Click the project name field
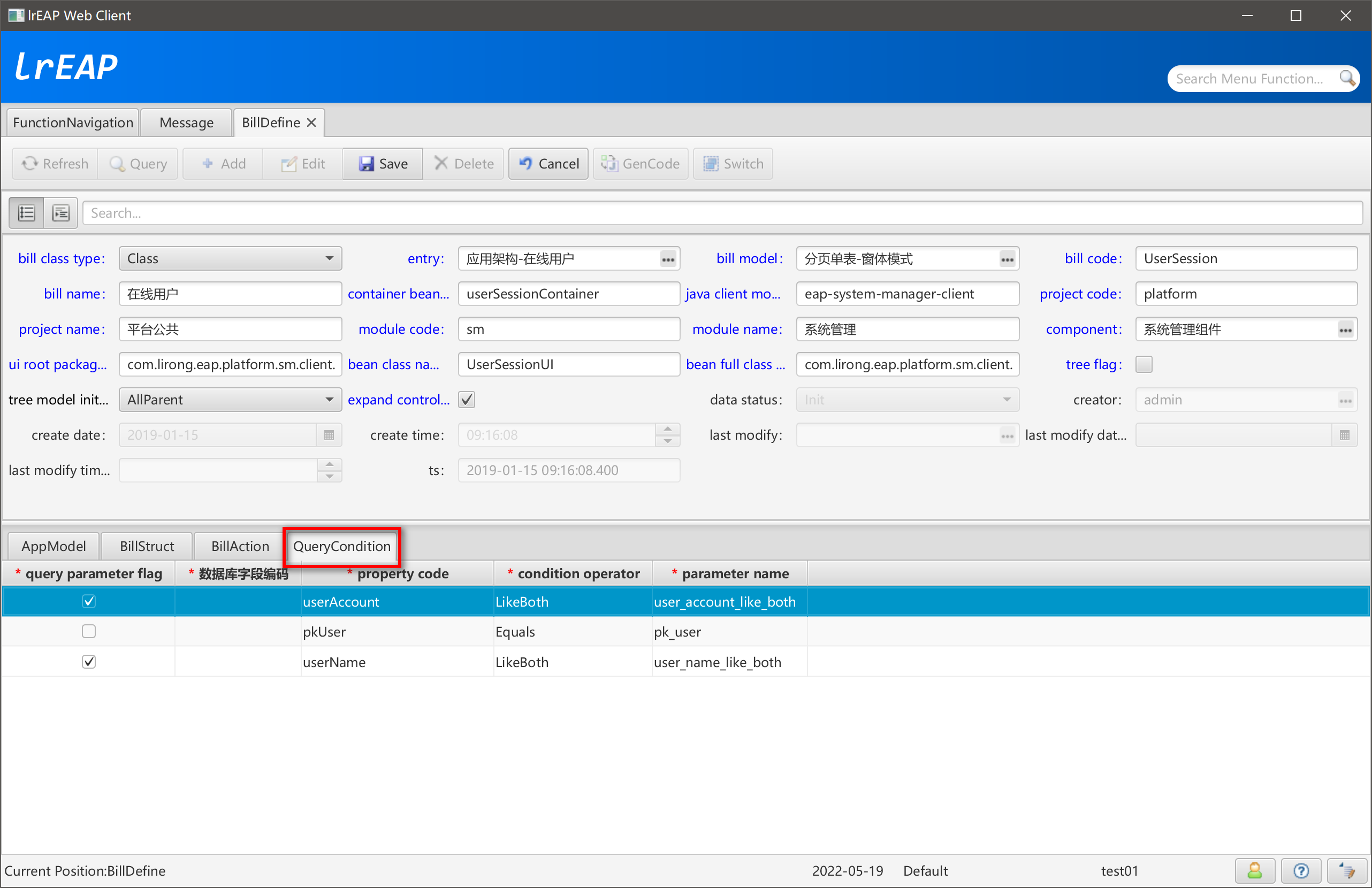1372x888 pixels. pyautogui.click(x=231, y=329)
